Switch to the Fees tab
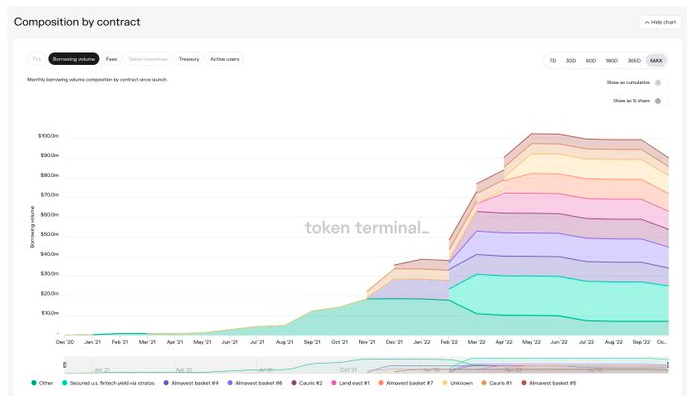Screen dimensions: 696x404 pos(112,59)
